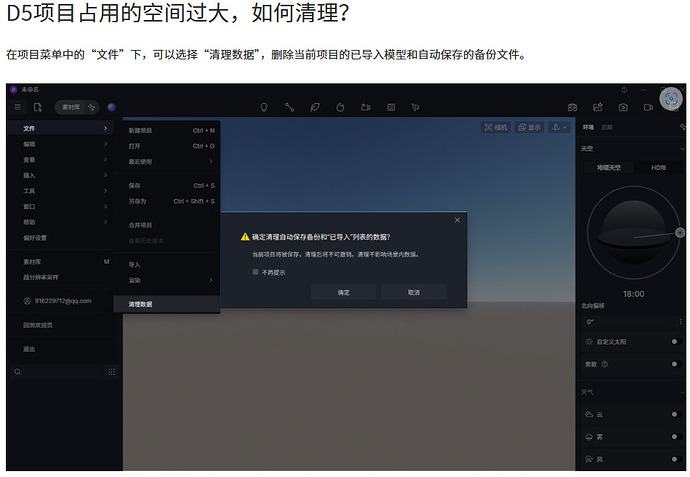This screenshot has width=690, height=477.
Task: Click the import file icon beside the menu
Action: [38, 107]
